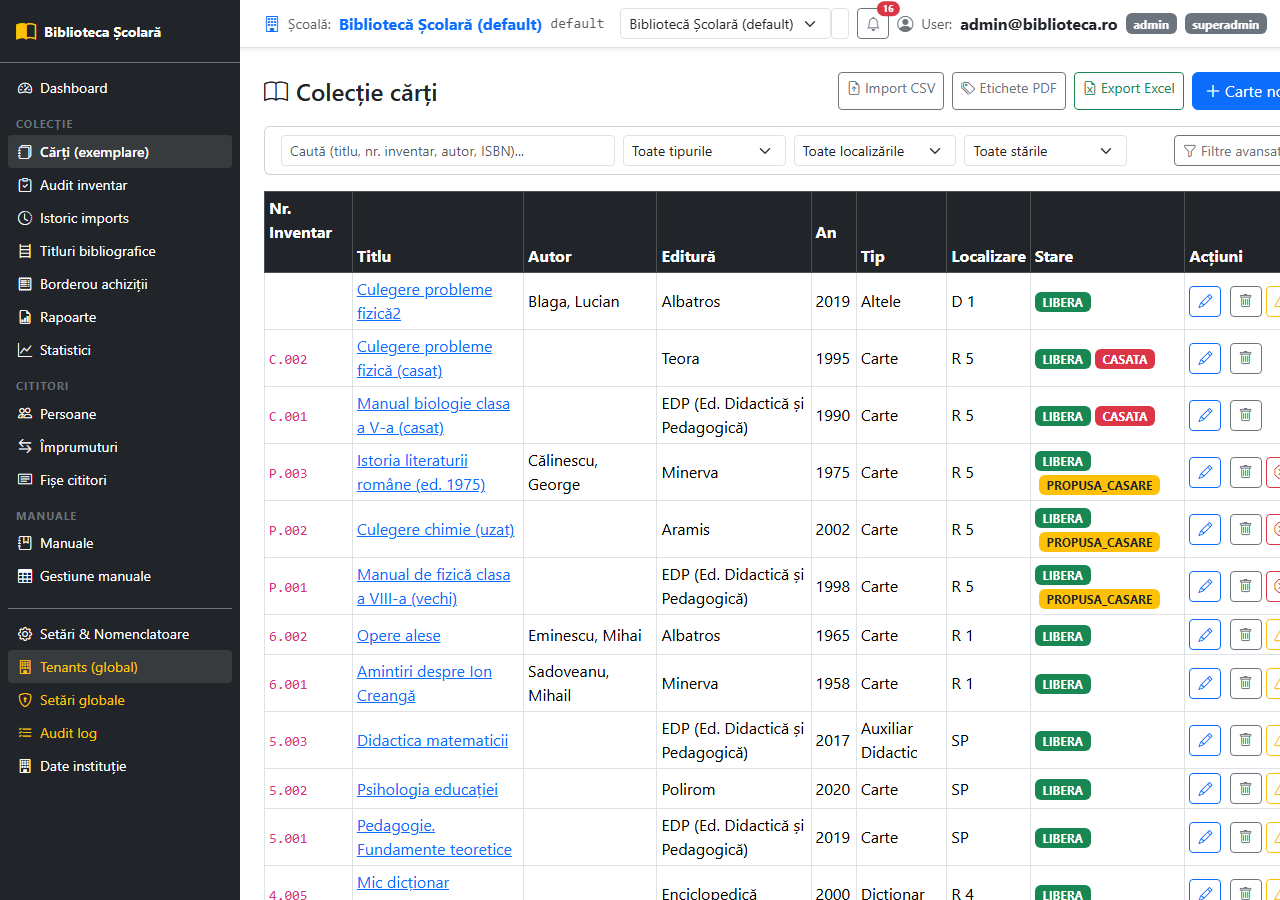Open the school selector dropdown in header
Screen dimensions: 1280x900
(x=725, y=24)
